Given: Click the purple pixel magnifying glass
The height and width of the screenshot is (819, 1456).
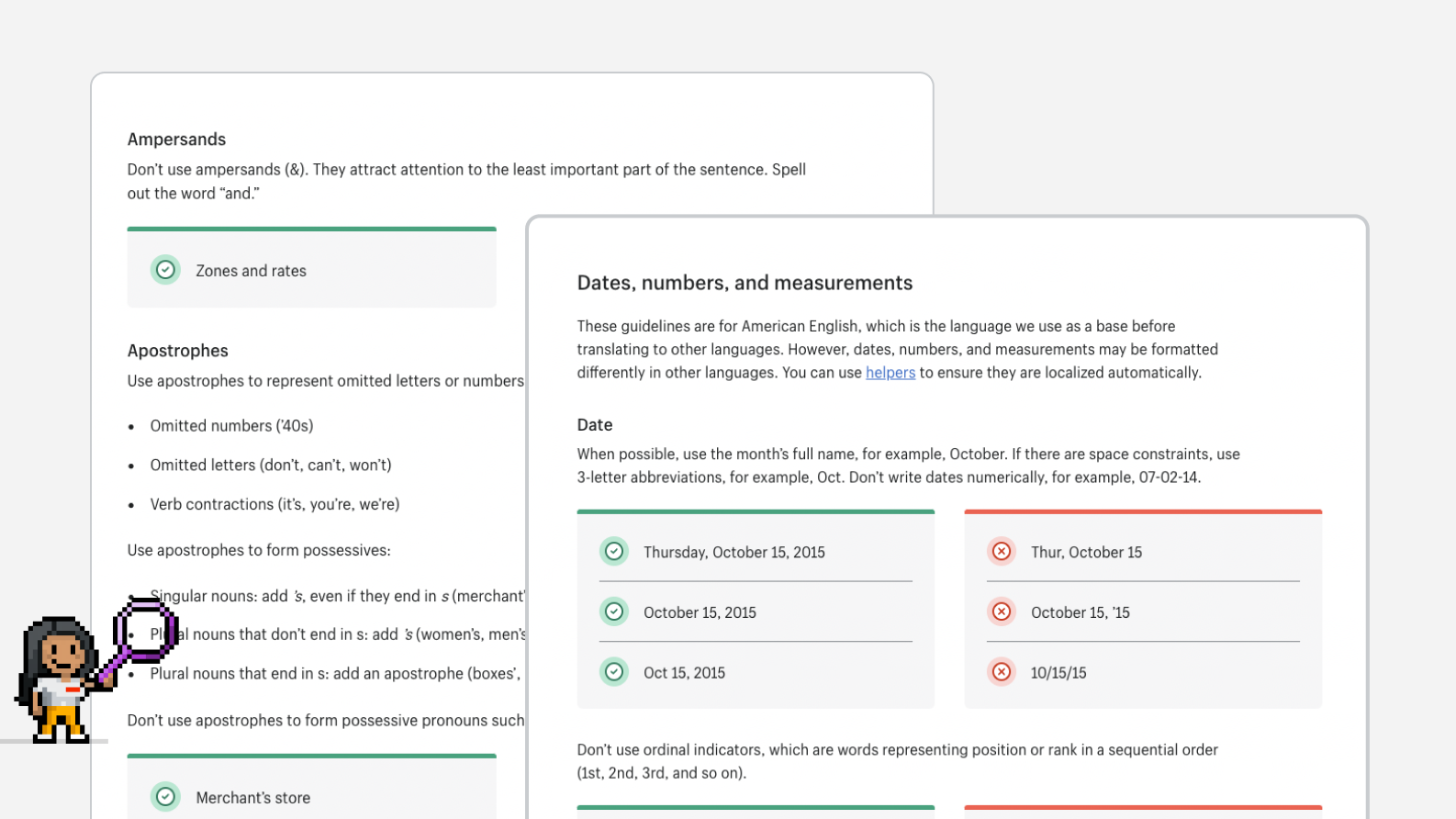Looking at the screenshot, I should (x=143, y=632).
